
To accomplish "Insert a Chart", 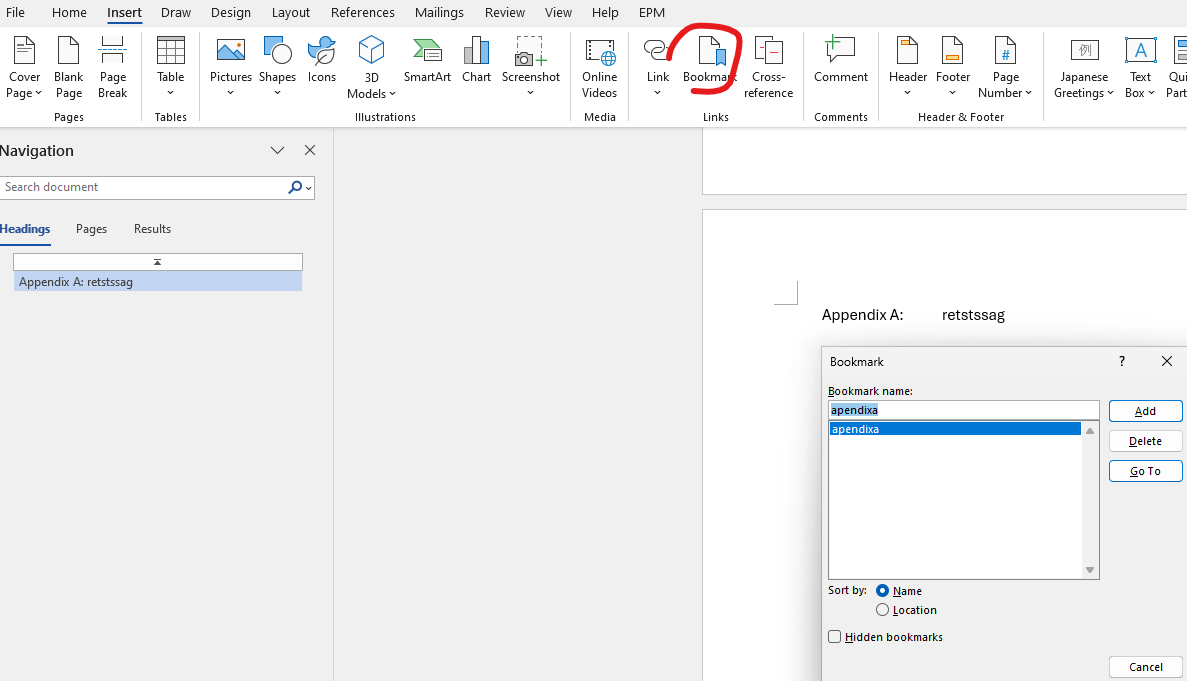I will pyautogui.click(x=476, y=60).
